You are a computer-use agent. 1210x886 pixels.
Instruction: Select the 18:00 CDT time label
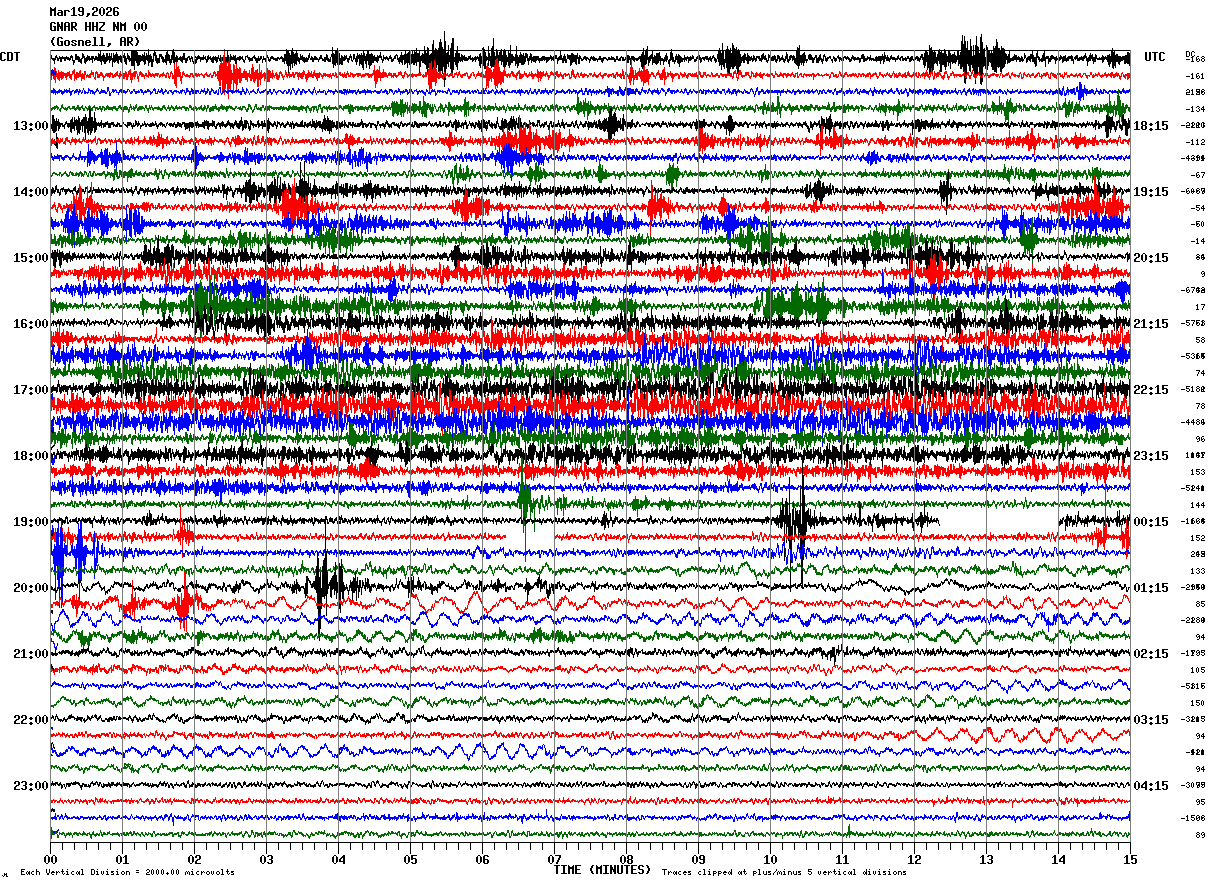[31, 456]
